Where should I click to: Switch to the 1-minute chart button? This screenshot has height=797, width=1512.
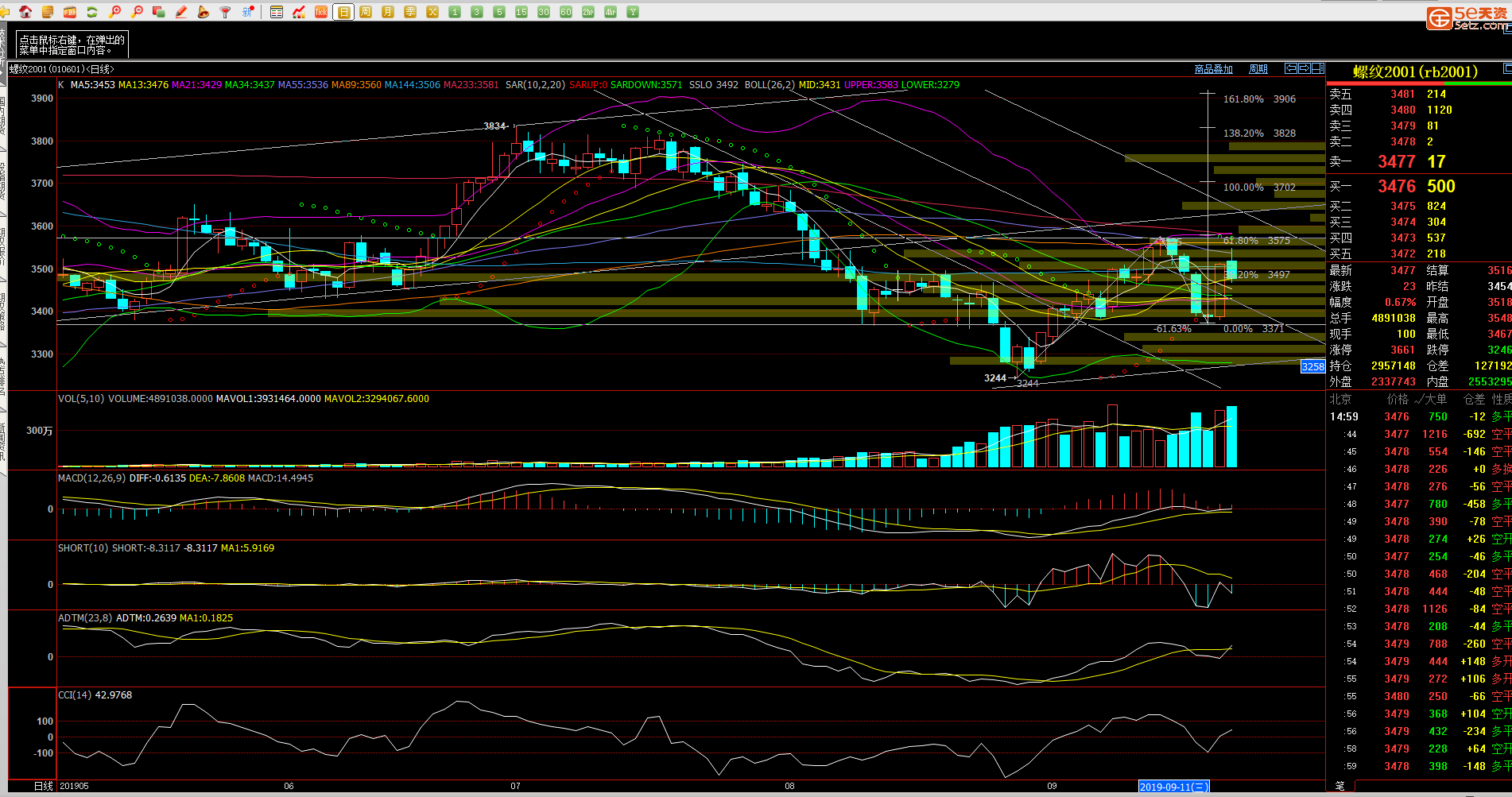[x=455, y=12]
